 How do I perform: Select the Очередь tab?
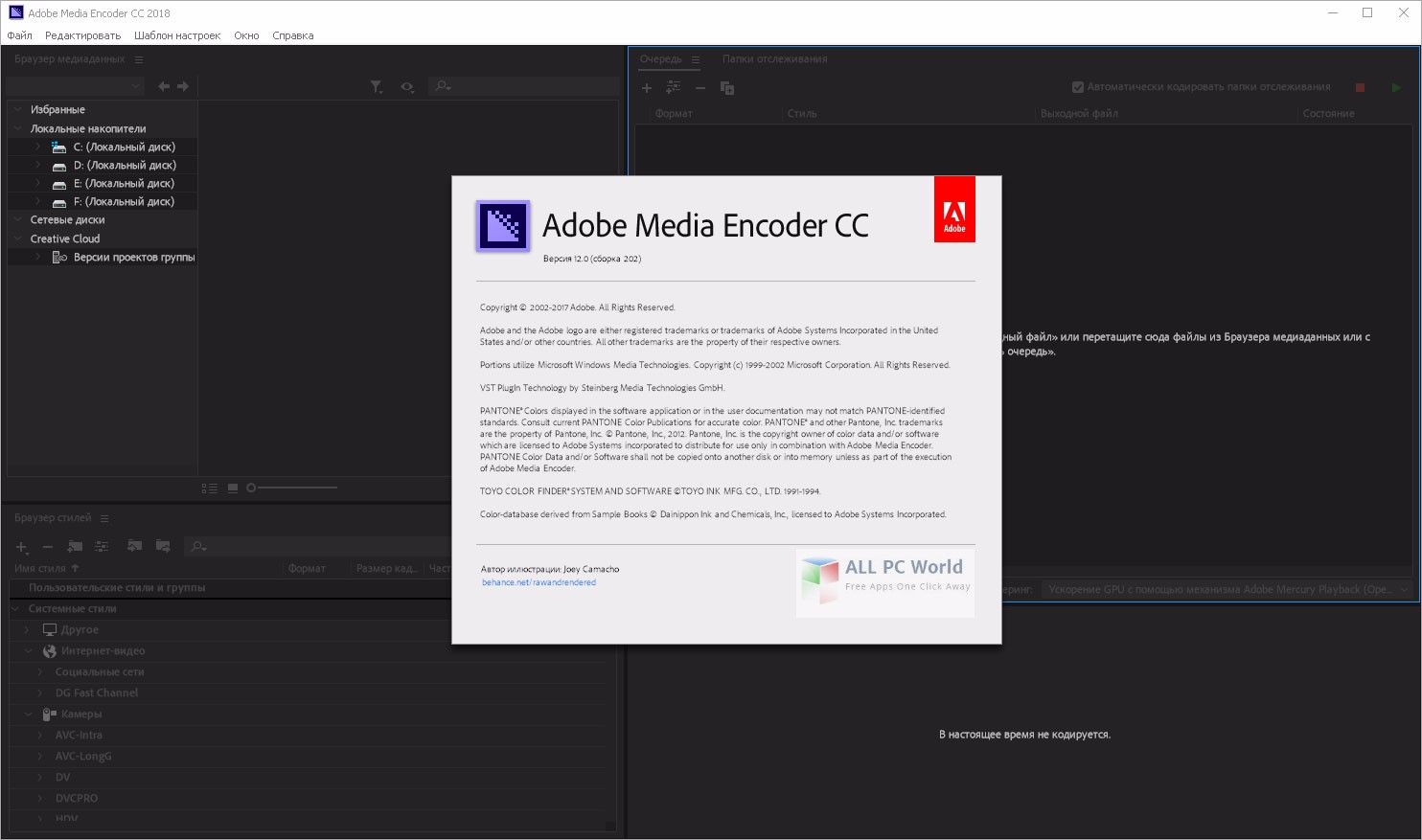click(661, 58)
